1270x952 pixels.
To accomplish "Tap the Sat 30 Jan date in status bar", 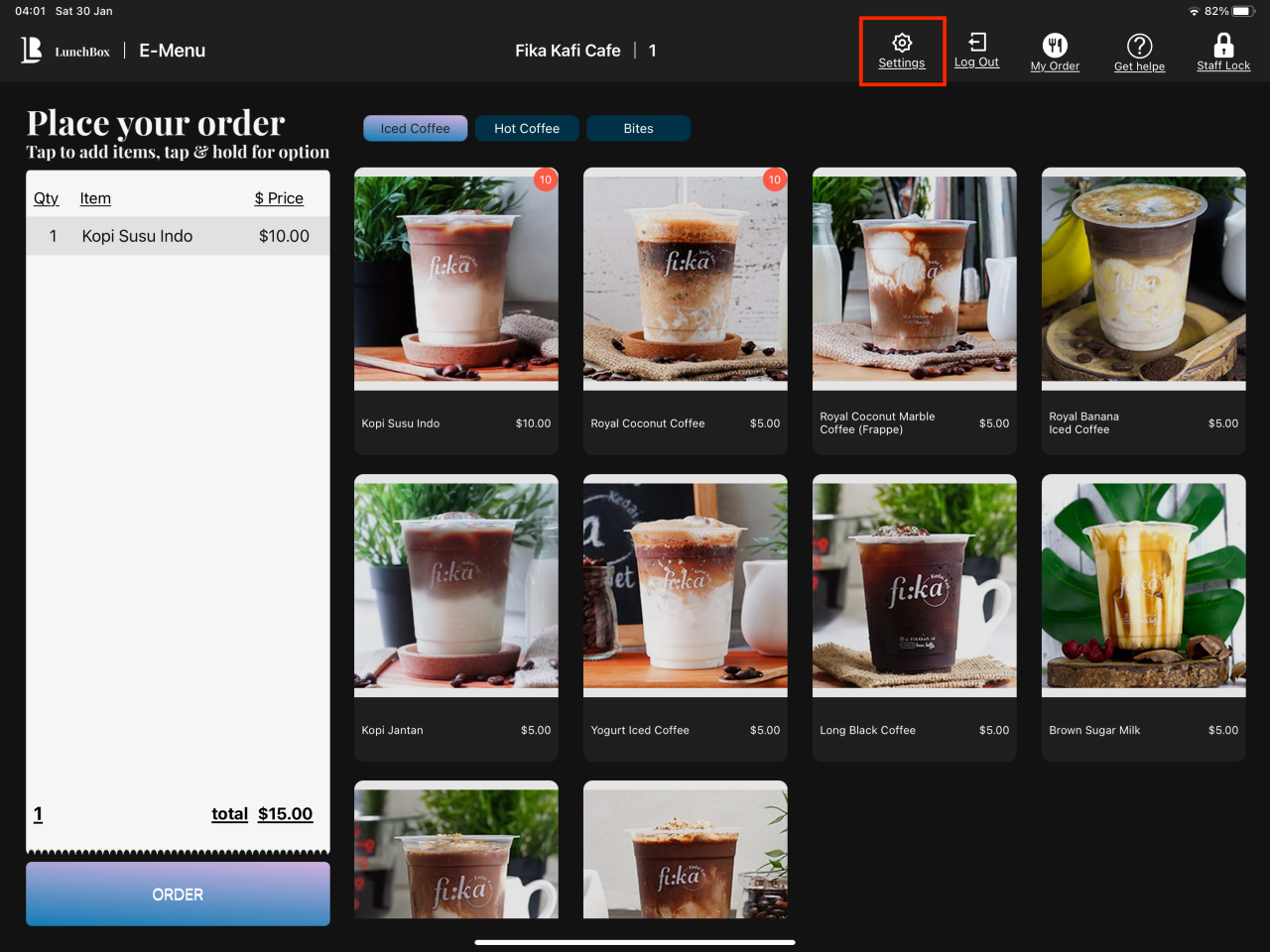I will pyautogui.click(x=84, y=11).
